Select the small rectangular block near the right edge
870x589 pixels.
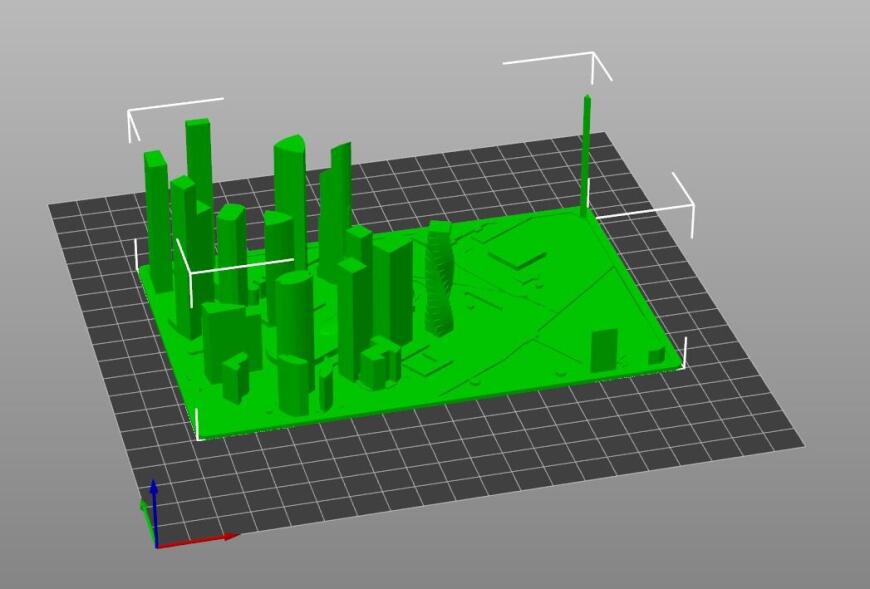605,347
